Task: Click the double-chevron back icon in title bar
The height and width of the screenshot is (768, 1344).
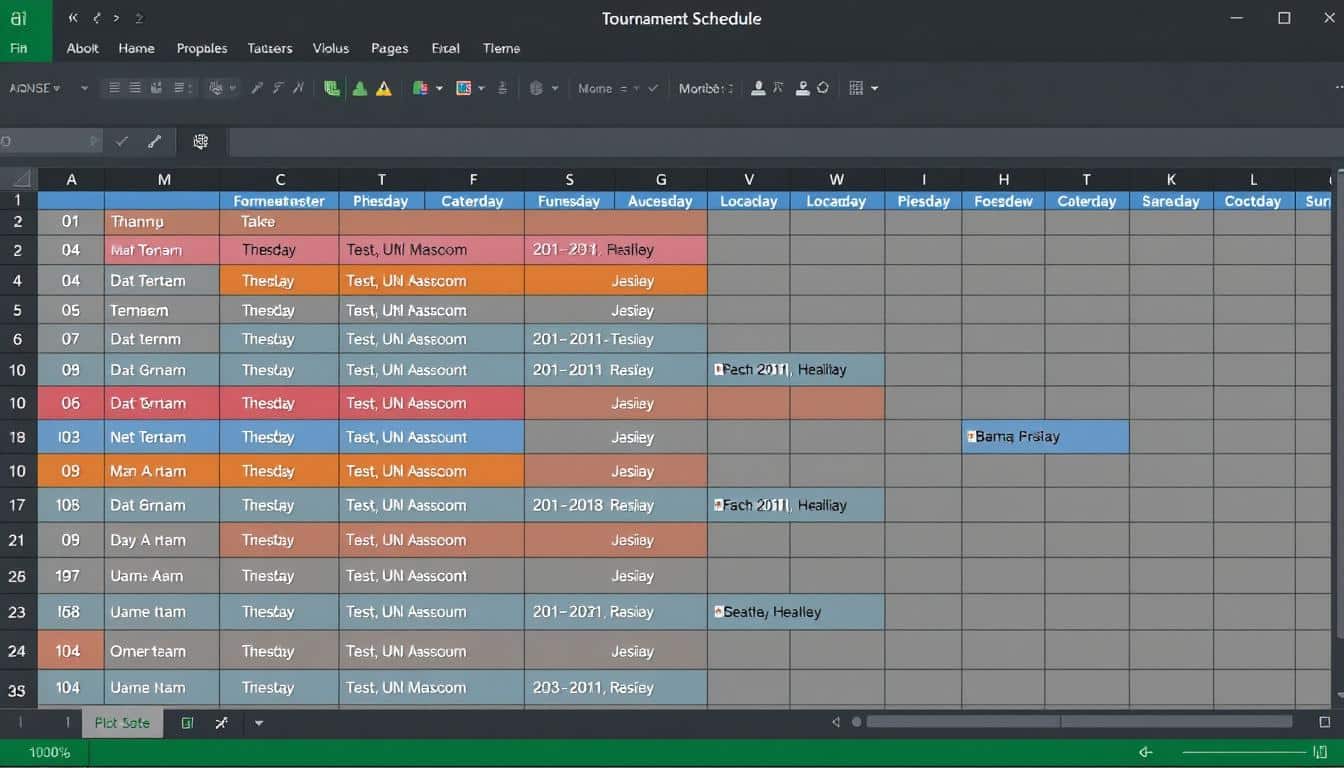Action: [x=73, y=18]
